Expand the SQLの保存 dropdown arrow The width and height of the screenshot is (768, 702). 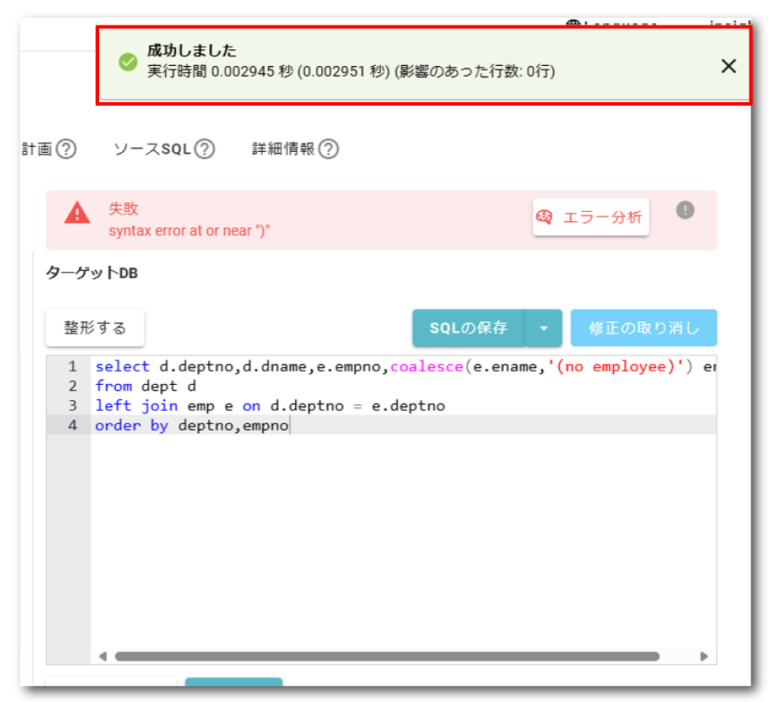coord(544,328)
